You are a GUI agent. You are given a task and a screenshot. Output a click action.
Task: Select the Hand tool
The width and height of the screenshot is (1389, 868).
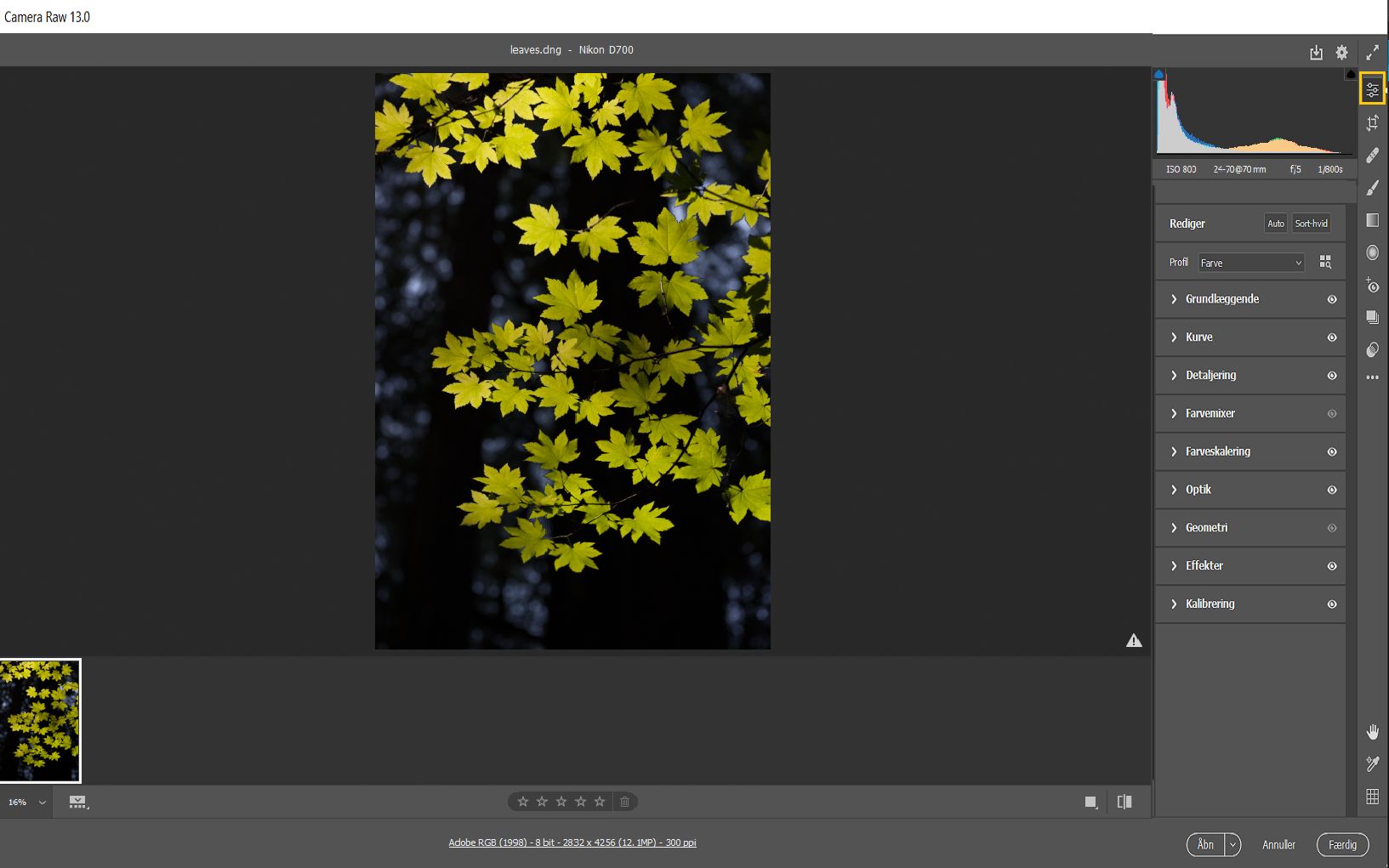click(1372, 732)
